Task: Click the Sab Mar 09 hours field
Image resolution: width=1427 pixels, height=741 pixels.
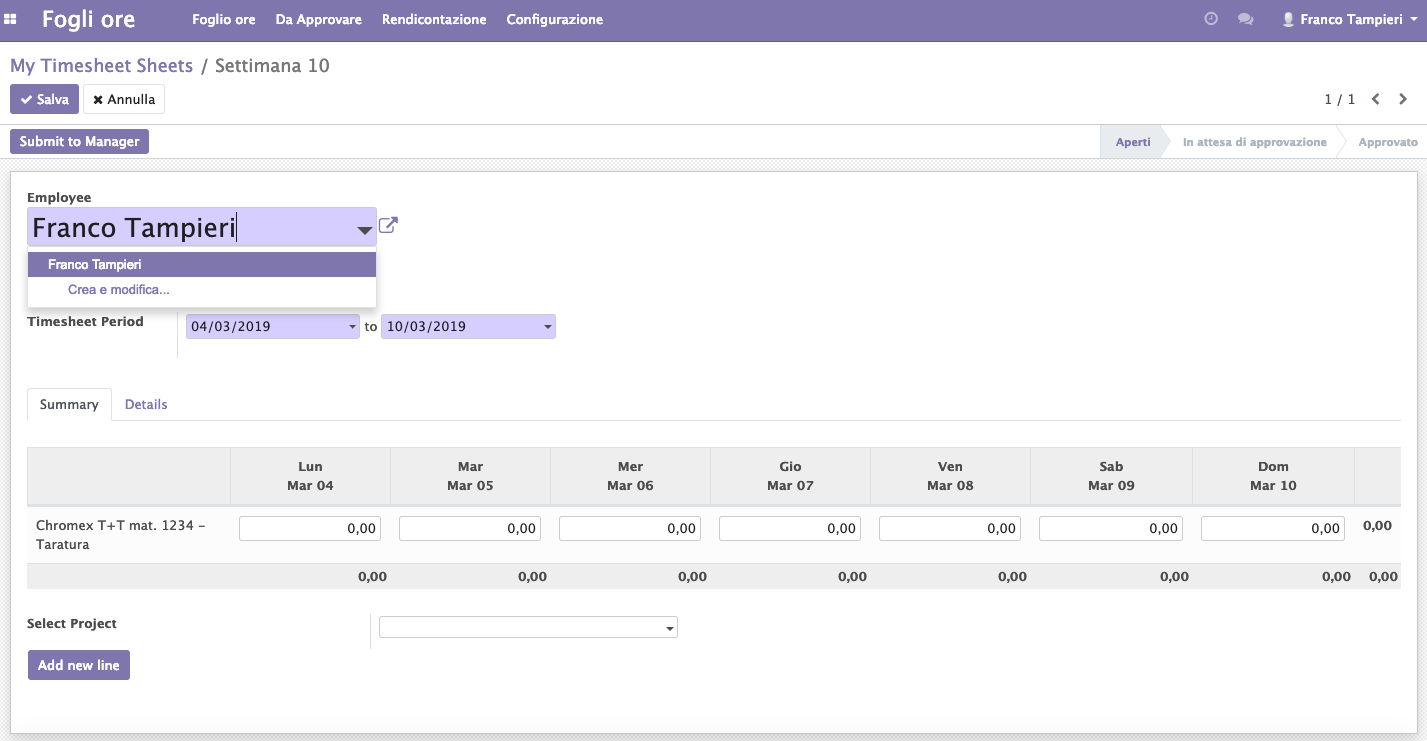Action: [1111, 529]
